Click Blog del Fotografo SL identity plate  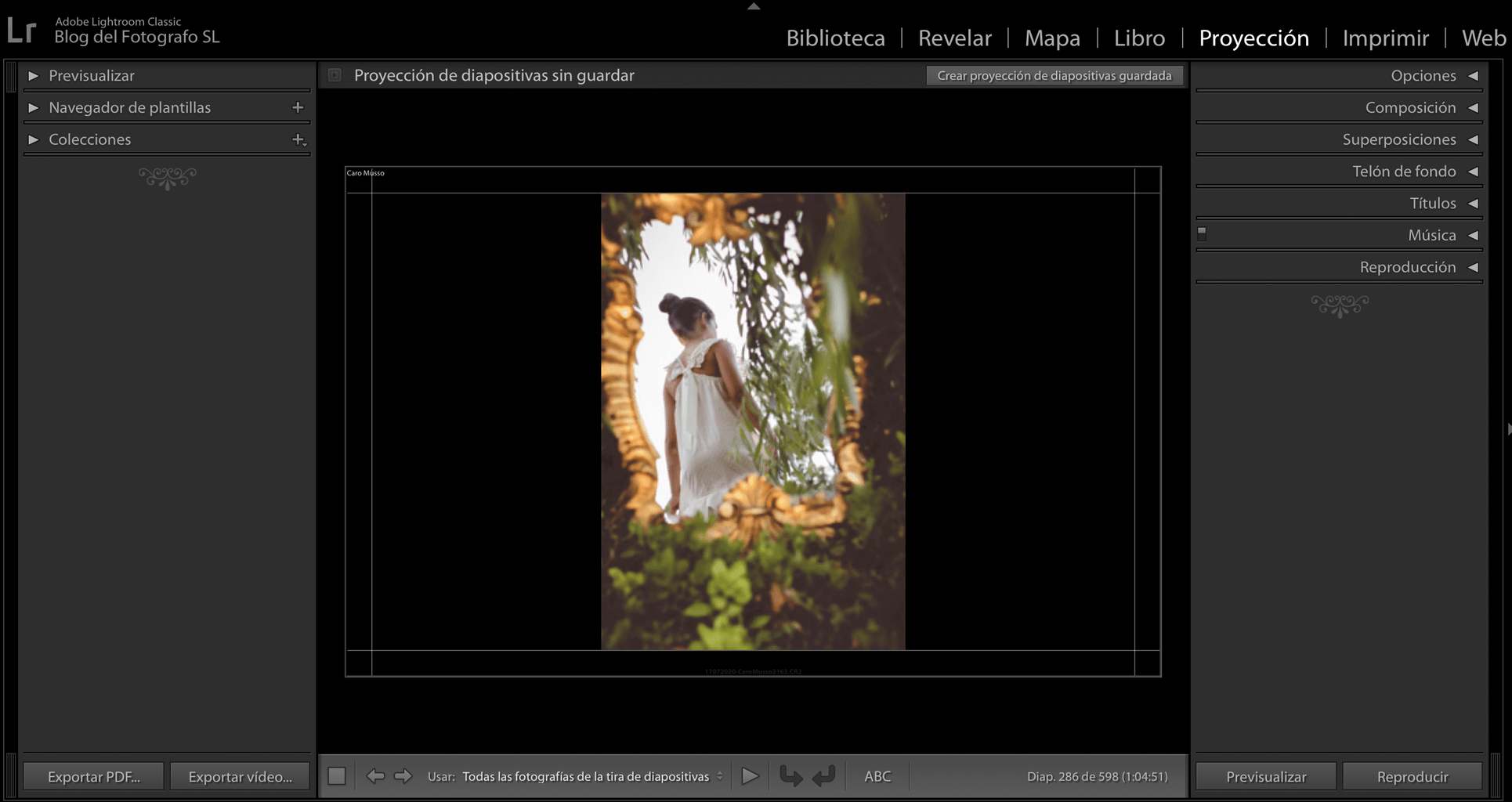coord(137,37)
